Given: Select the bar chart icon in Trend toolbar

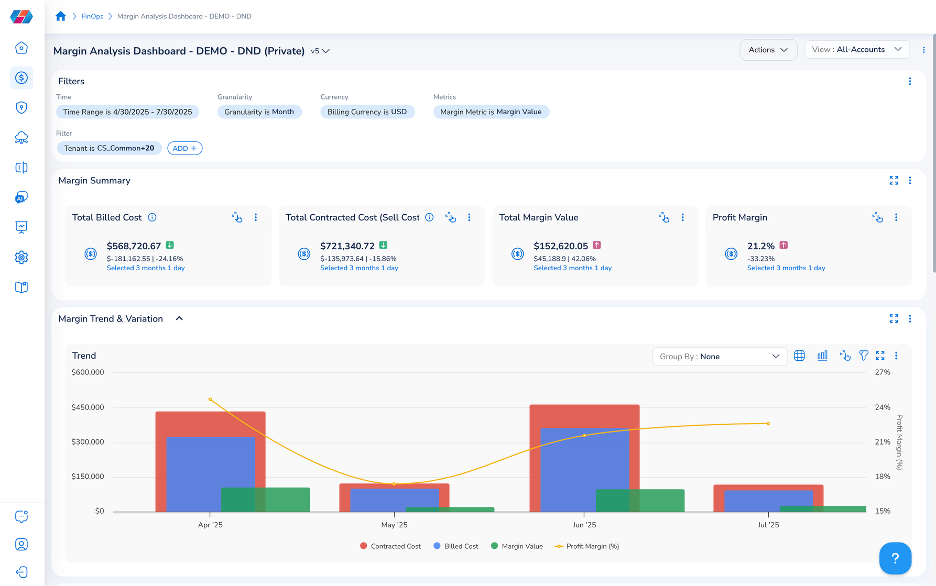Looking at the screenshot, I should click(822, 356).
